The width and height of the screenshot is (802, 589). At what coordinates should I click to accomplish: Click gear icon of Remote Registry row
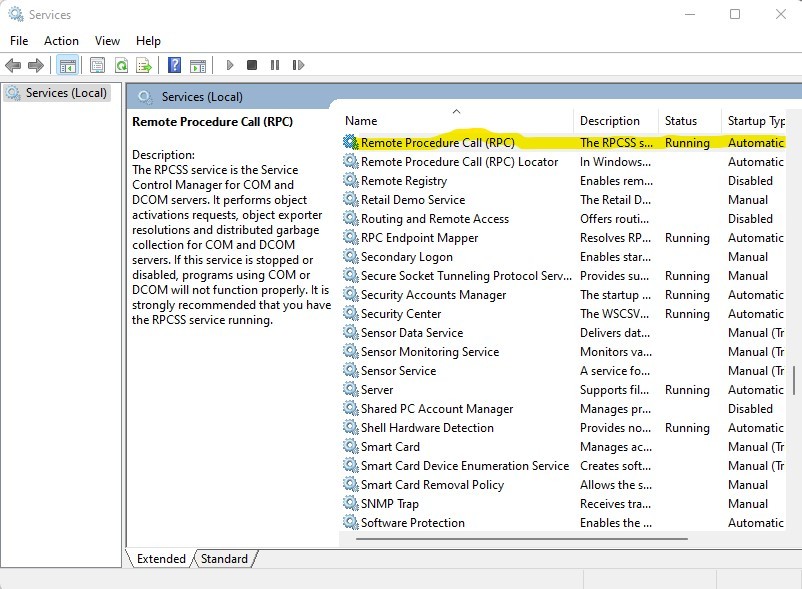pos(350,180)
